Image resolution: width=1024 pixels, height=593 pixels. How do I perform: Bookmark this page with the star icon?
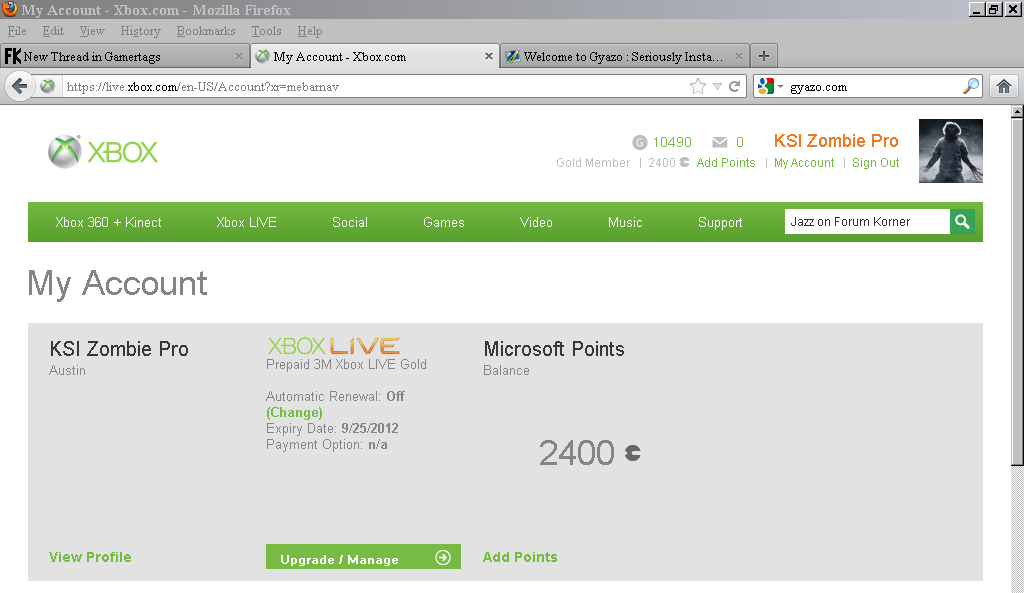tap(697, 86)
